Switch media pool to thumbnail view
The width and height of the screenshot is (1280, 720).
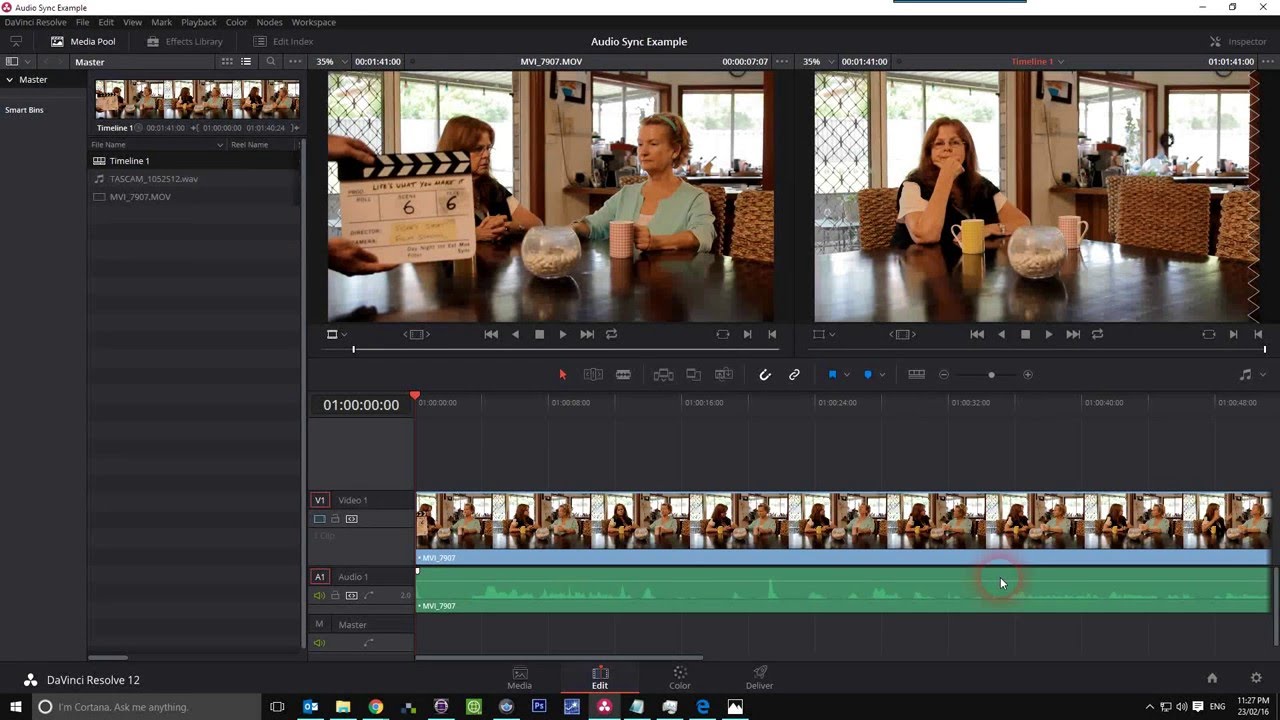[x=227, y=62]
